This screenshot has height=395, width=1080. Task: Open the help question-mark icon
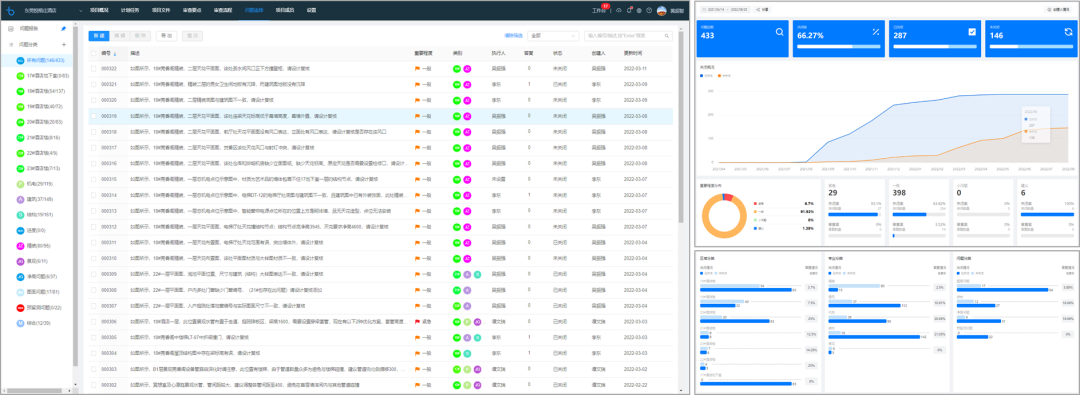click(649, 10)
